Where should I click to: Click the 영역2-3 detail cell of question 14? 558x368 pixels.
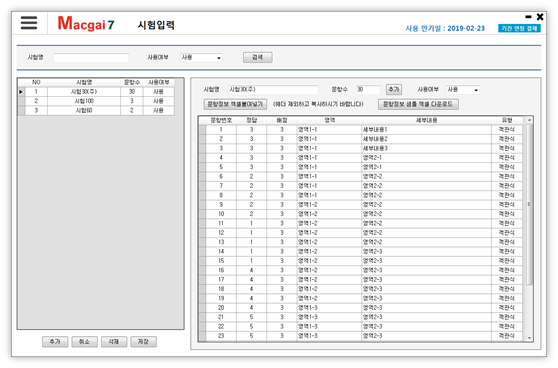426,252
